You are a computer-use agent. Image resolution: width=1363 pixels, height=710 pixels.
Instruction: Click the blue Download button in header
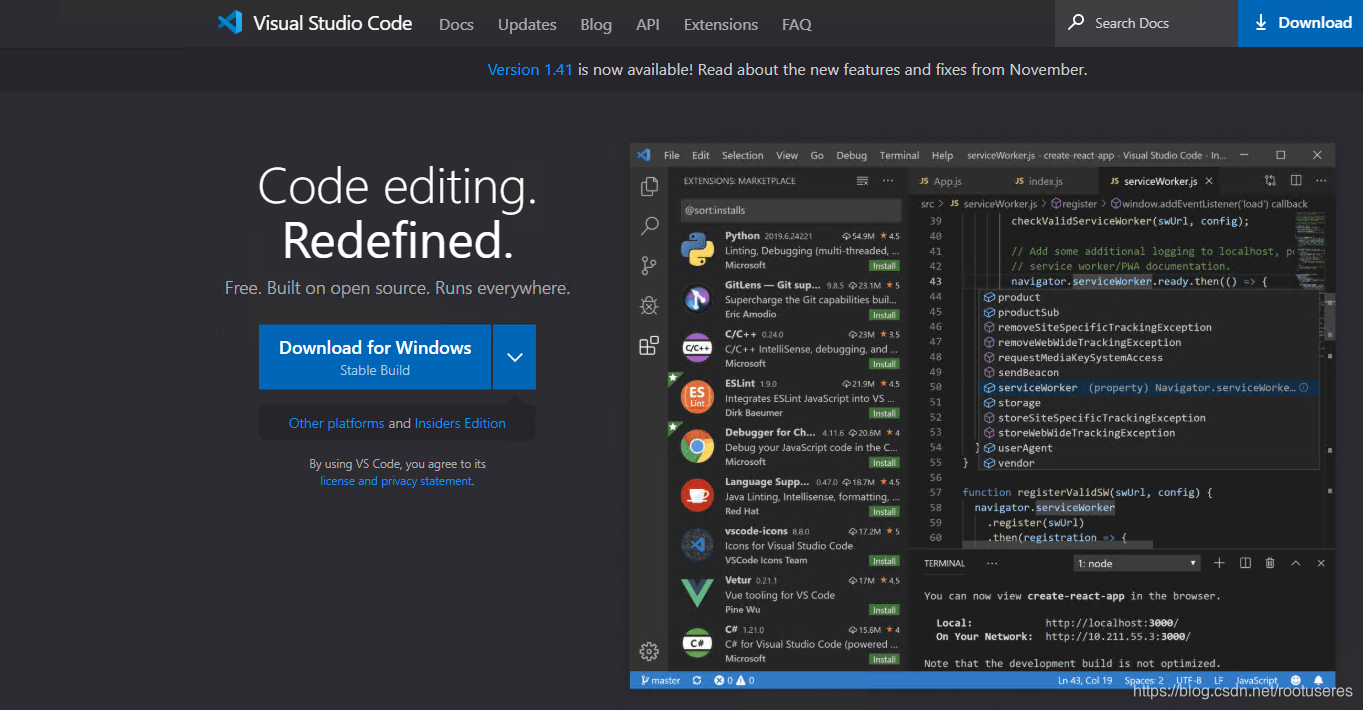[1301, 23]
